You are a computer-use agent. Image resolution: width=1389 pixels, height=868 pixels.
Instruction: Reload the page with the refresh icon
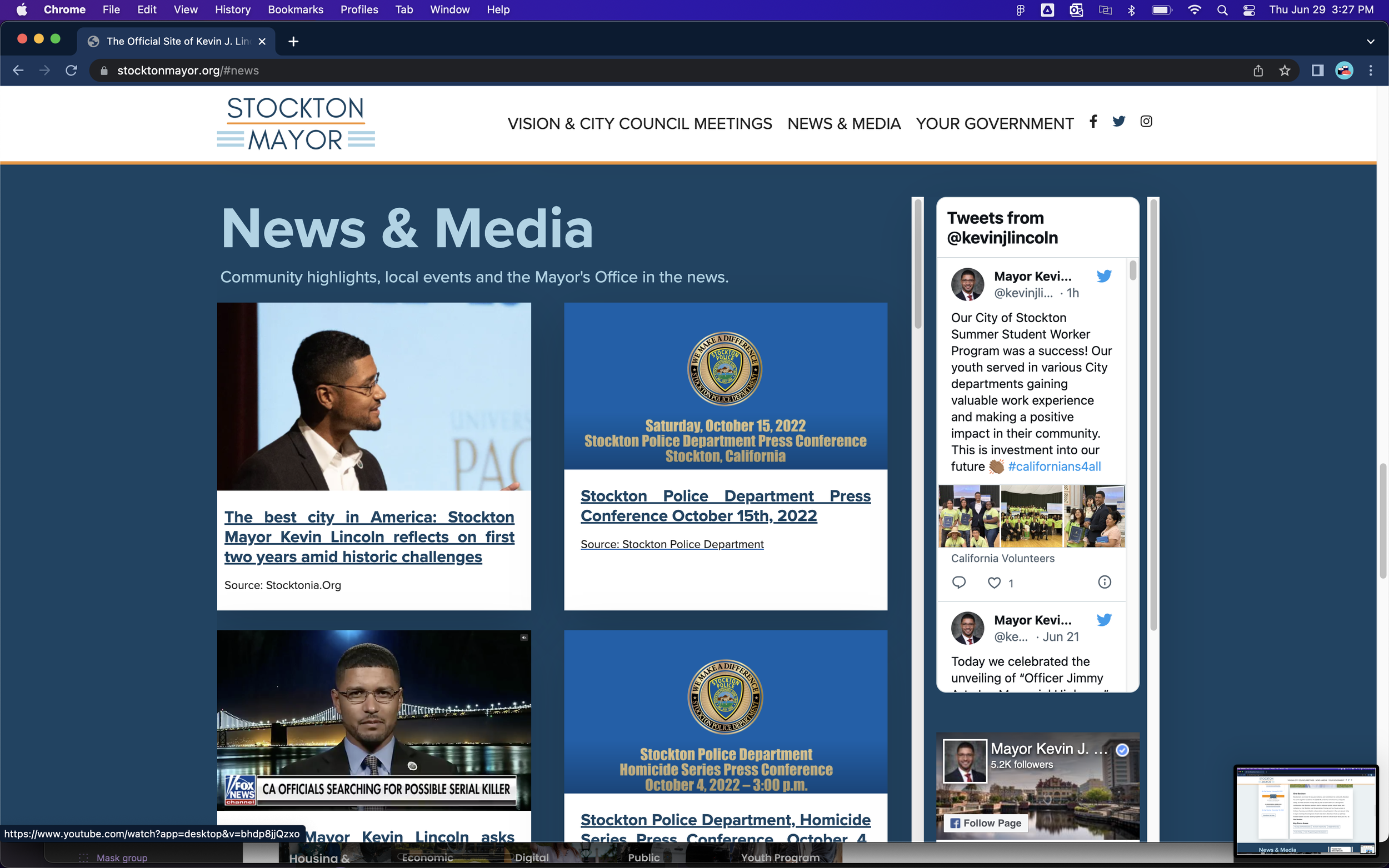[x=71, y=71]
